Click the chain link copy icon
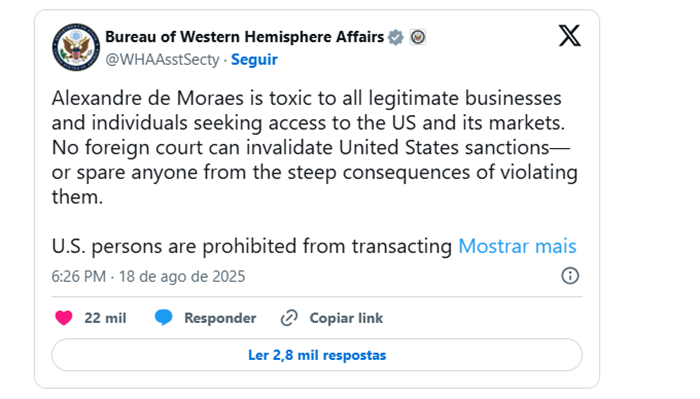The width and height of the screenshot is (700, 399). 289,318
